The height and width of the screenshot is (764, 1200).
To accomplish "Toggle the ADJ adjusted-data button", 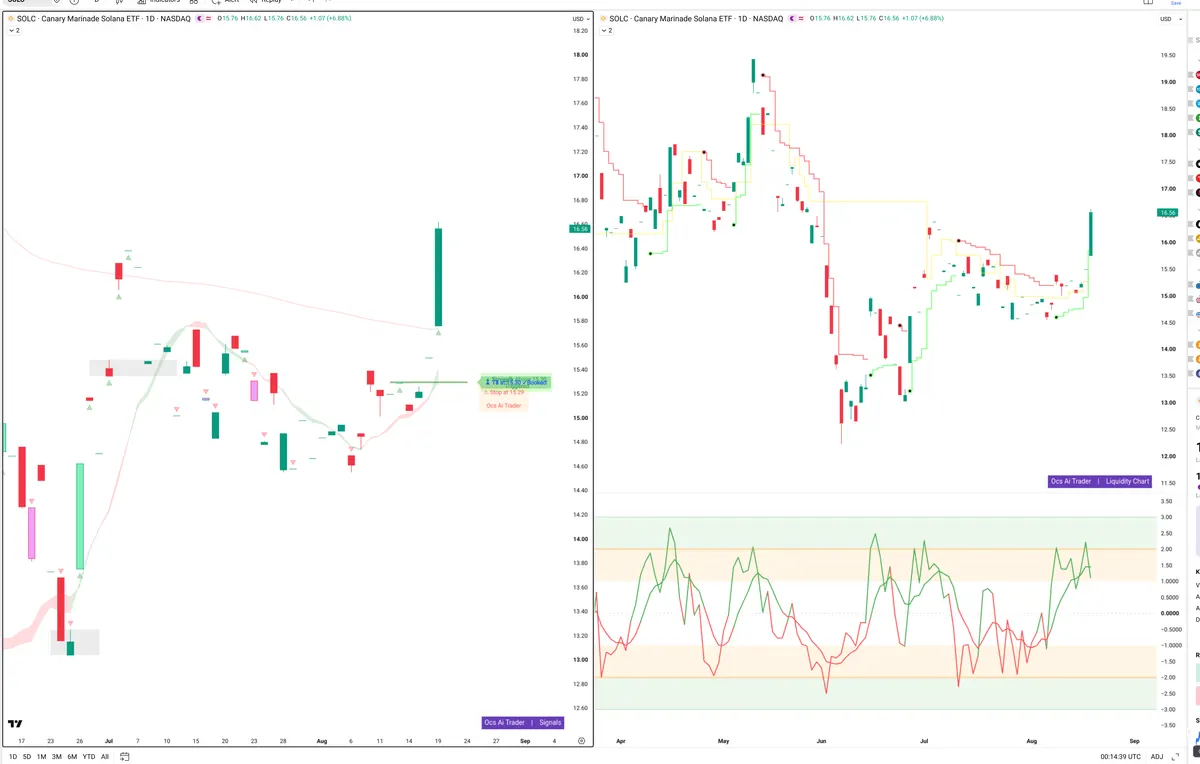I will coord(1157,757).
